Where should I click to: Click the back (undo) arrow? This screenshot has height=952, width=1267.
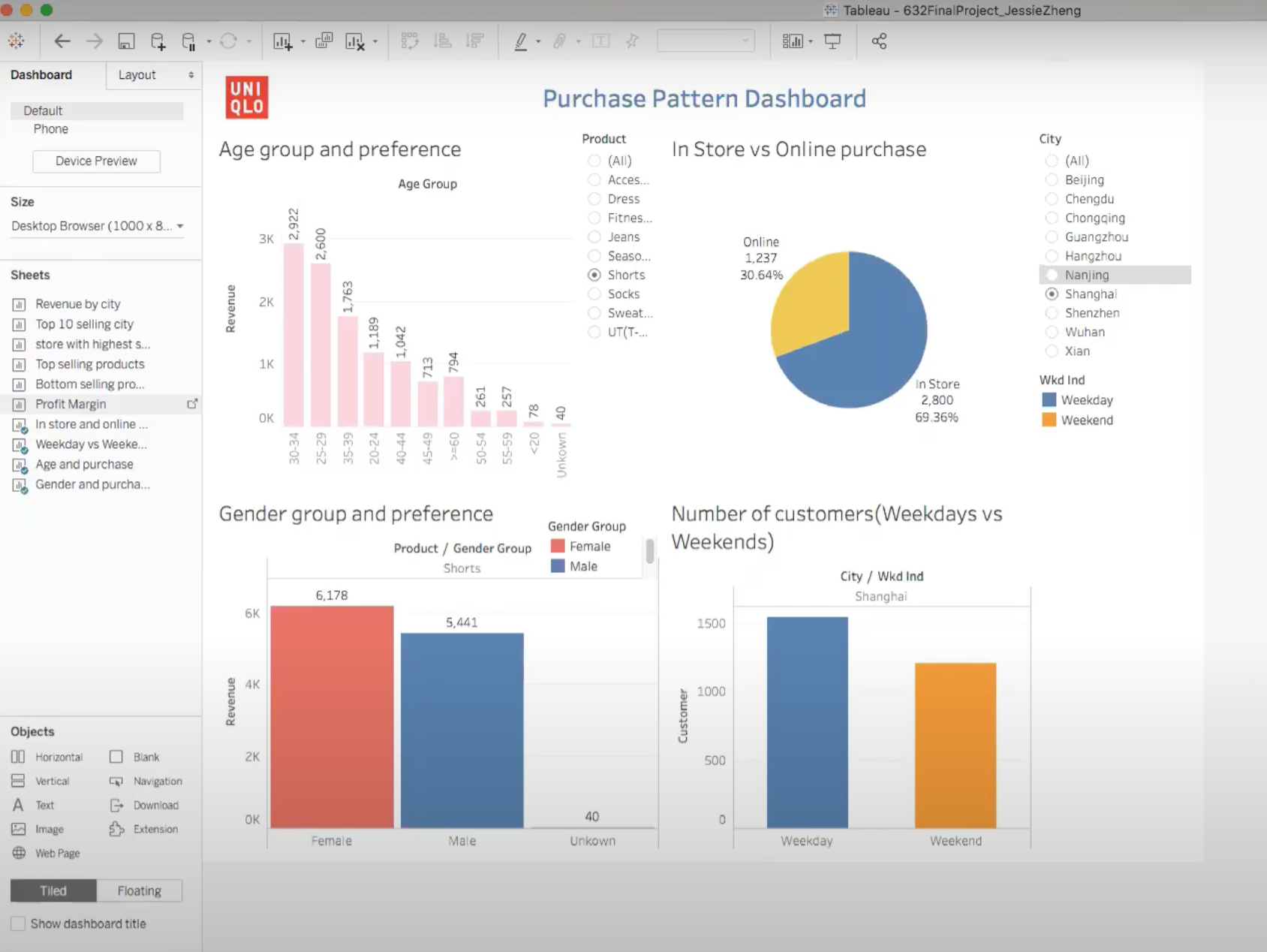click(62, 41)
